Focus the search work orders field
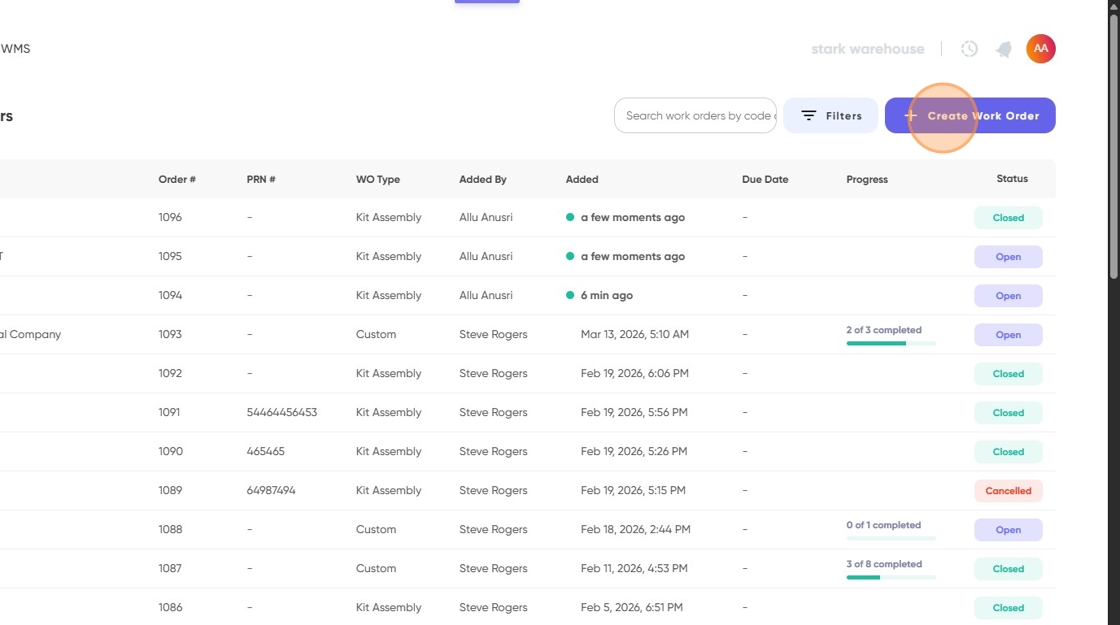Image resolution: width=1120 pixels, height=625 pixels. 695,116
